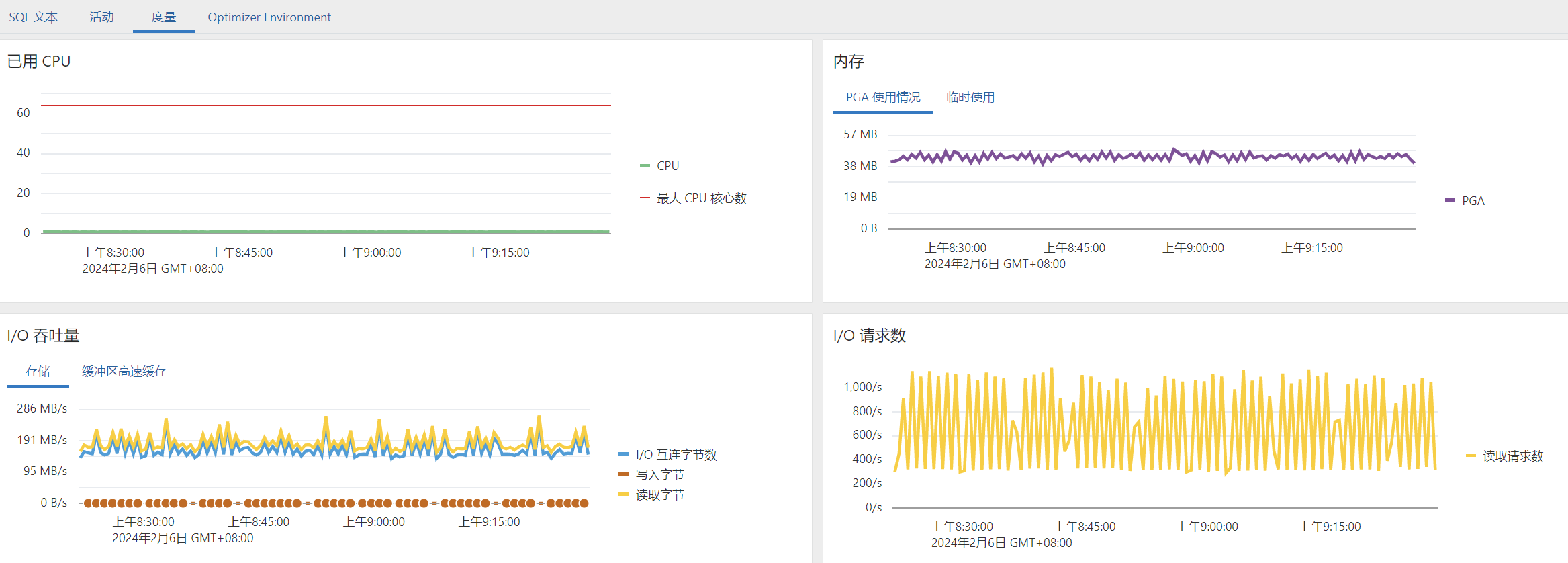Switch memory chart to 临时使用 tab
1568x563 pixels.
(970, 97)
